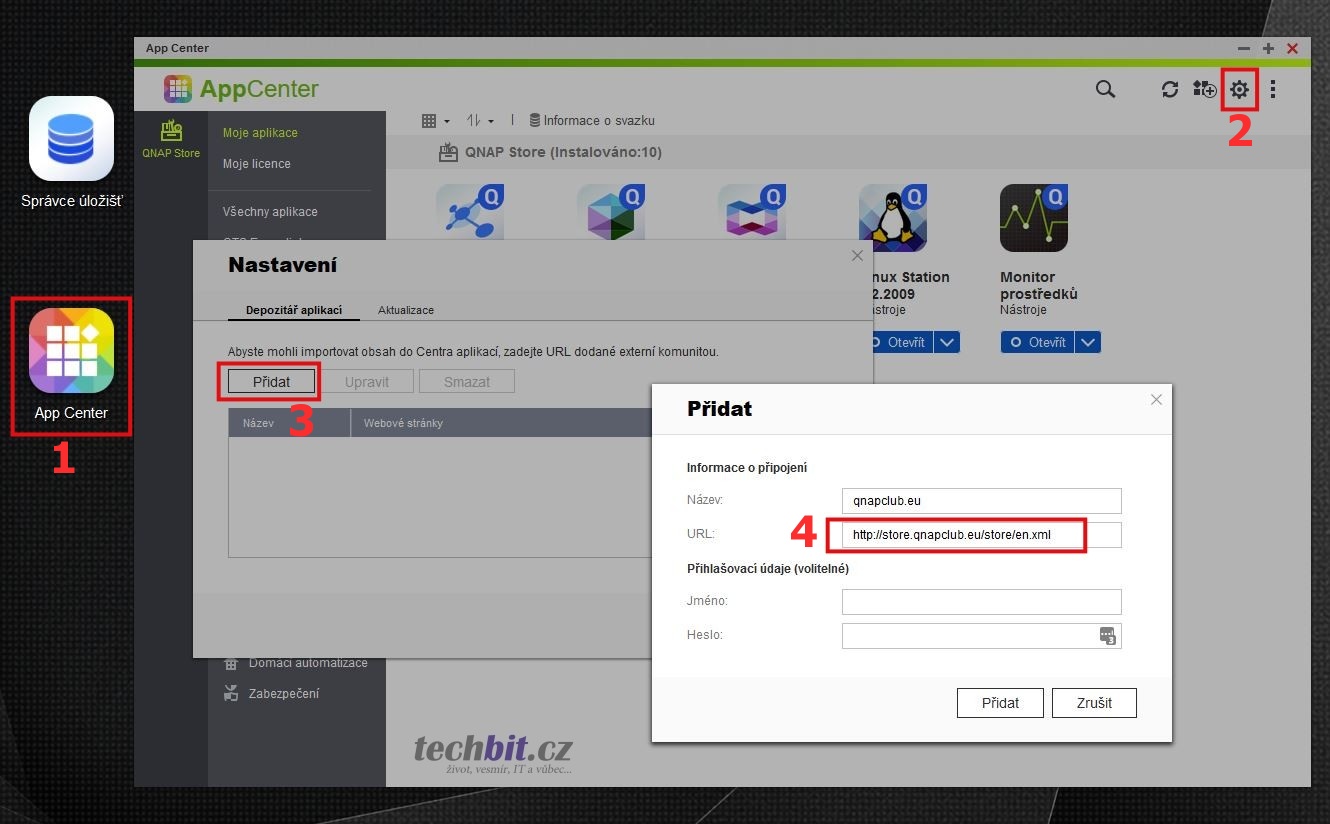Expand the sort order dropdown
1330x824 pixels.
click(x=480, y=121)
